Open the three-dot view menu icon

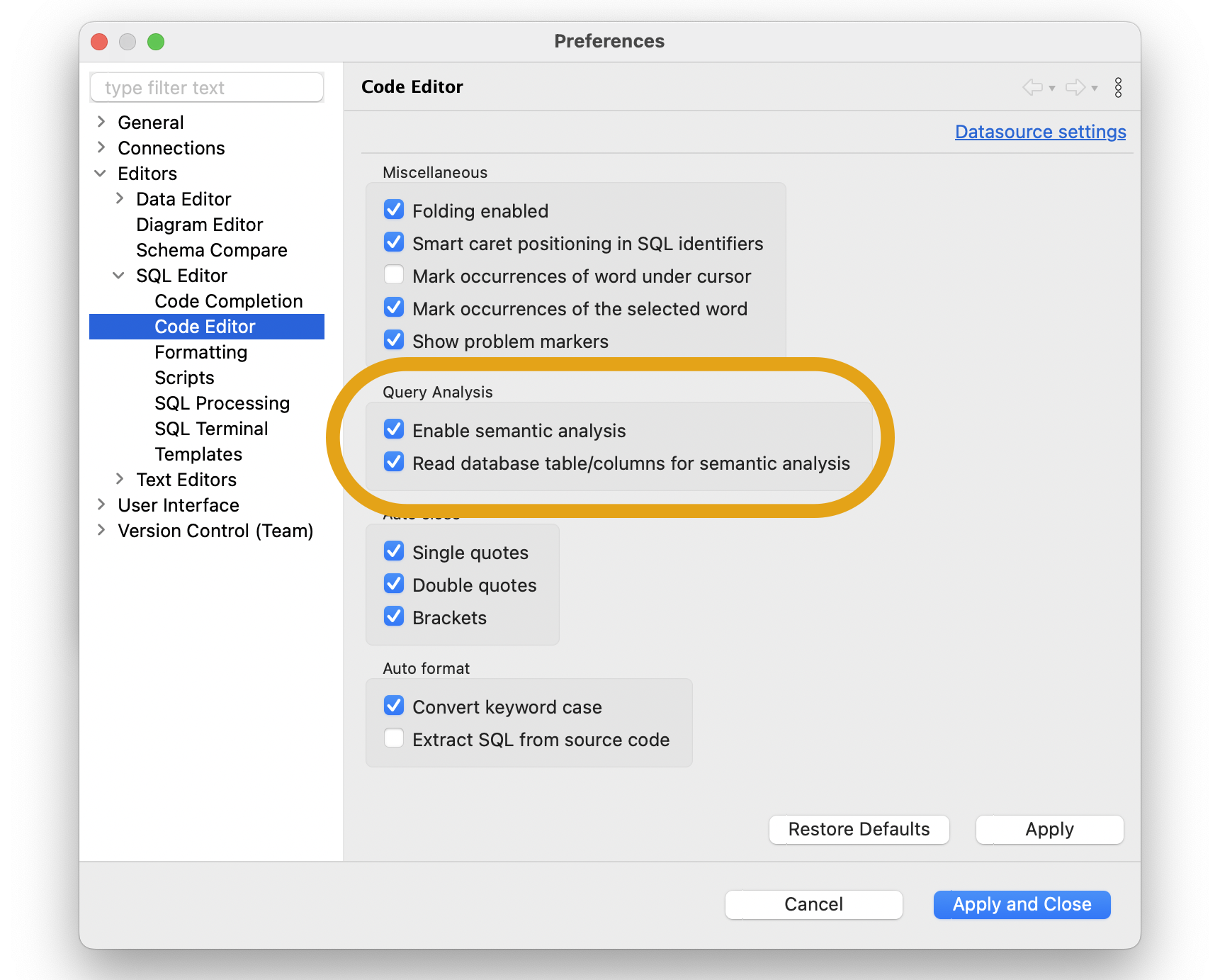pyautogui.click(x=1118, y=87)
